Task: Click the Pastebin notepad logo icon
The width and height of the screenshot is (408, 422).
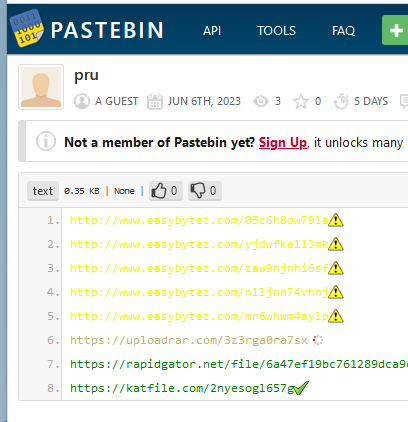Action: [27, 28]
